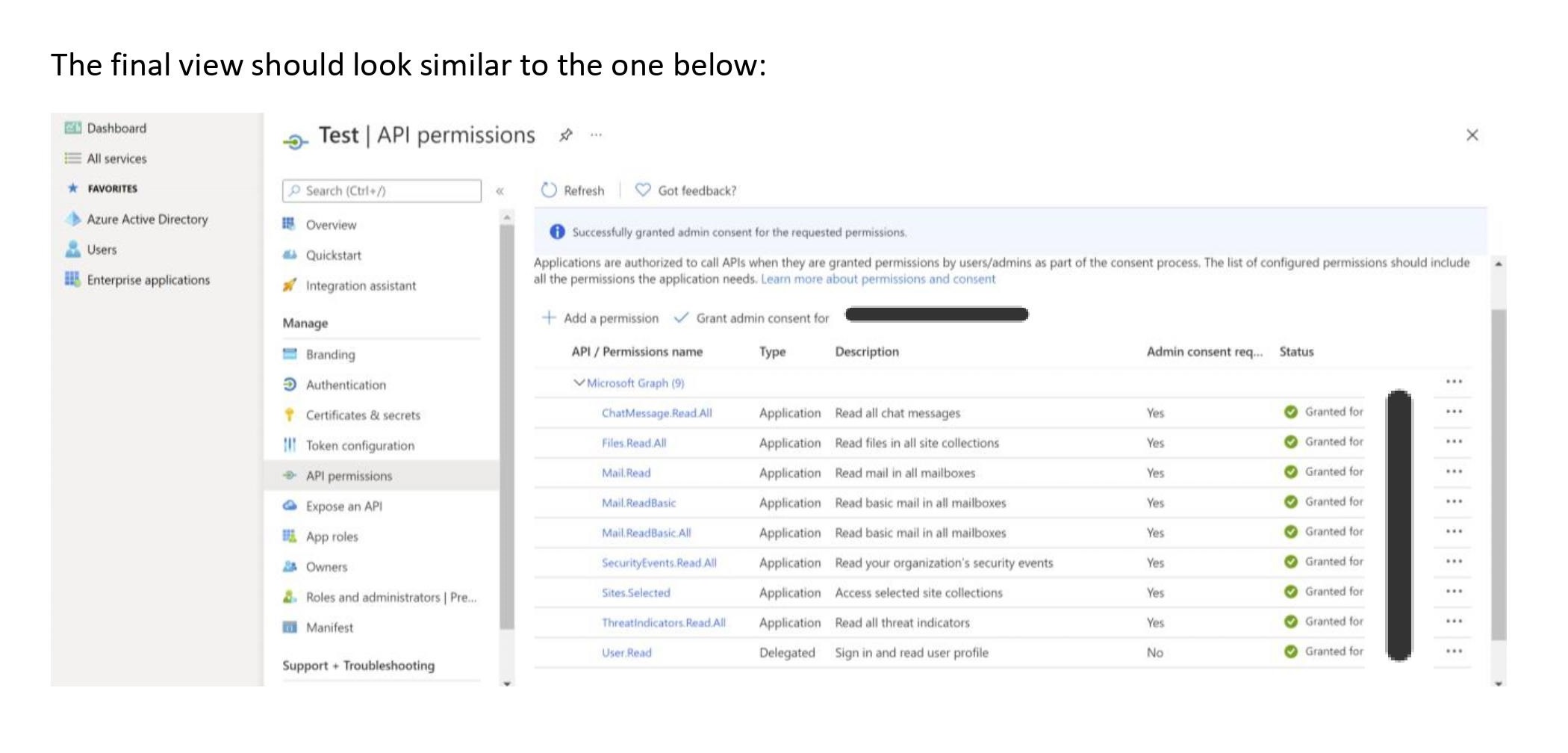The height and width of the screenshot is (753, 1568).
Task: Click the permissions pane vertical scrollbar
Action: point(1498,474)
